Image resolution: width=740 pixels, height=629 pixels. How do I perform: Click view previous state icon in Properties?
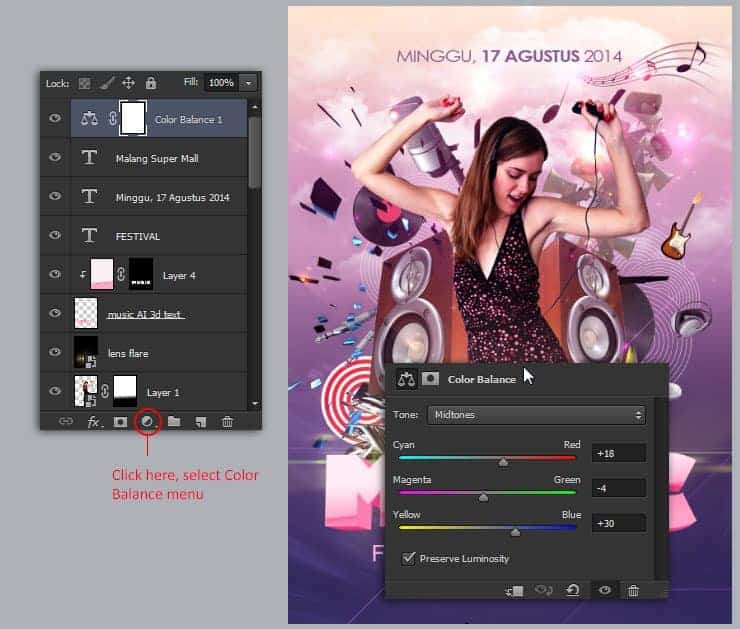[x=543, y=590]
